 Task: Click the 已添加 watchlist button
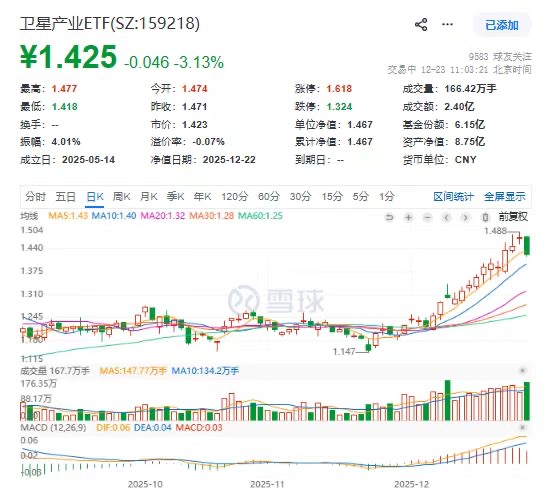[502, 25]
